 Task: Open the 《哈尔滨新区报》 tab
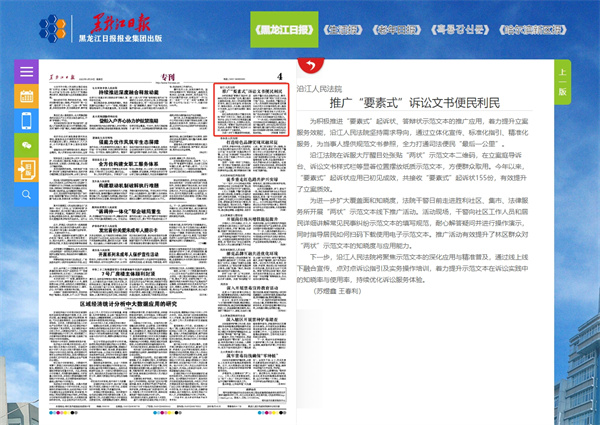coord(533,30)
